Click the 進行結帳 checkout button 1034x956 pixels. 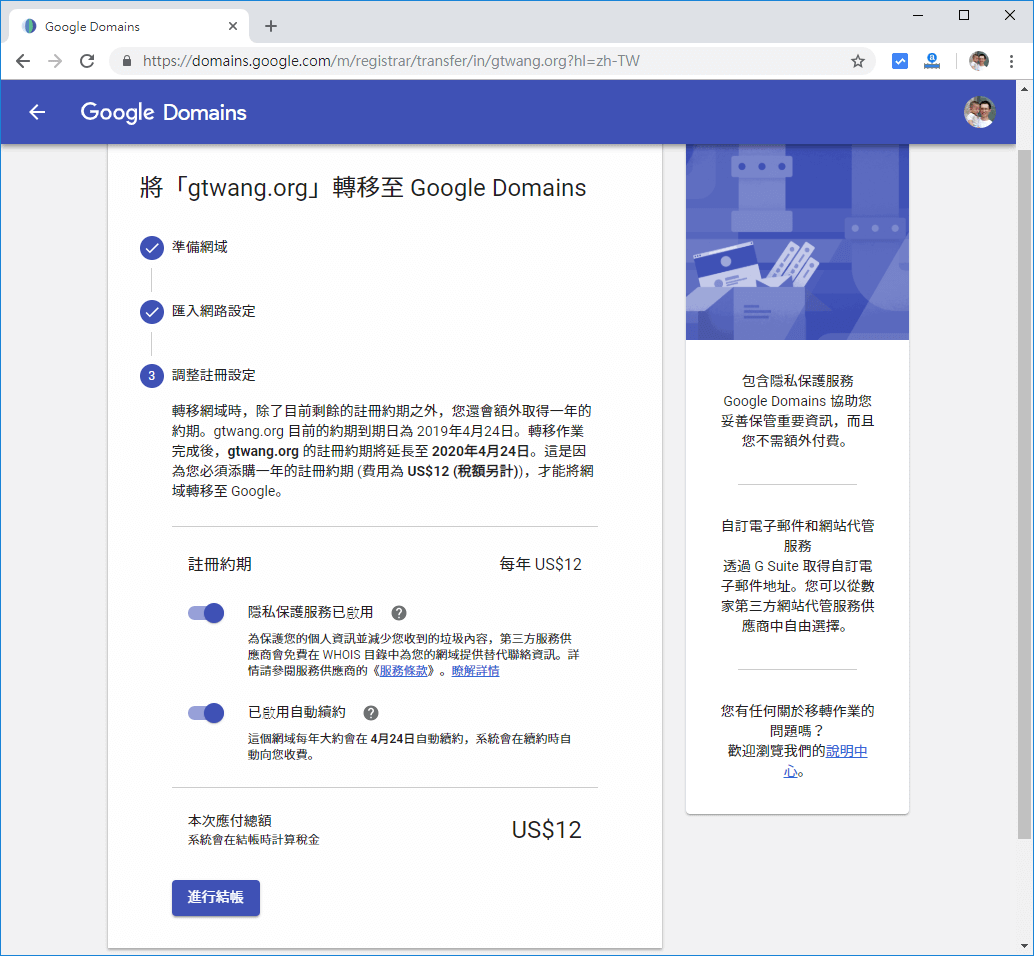pyautogui.click(x=216, y=897)
